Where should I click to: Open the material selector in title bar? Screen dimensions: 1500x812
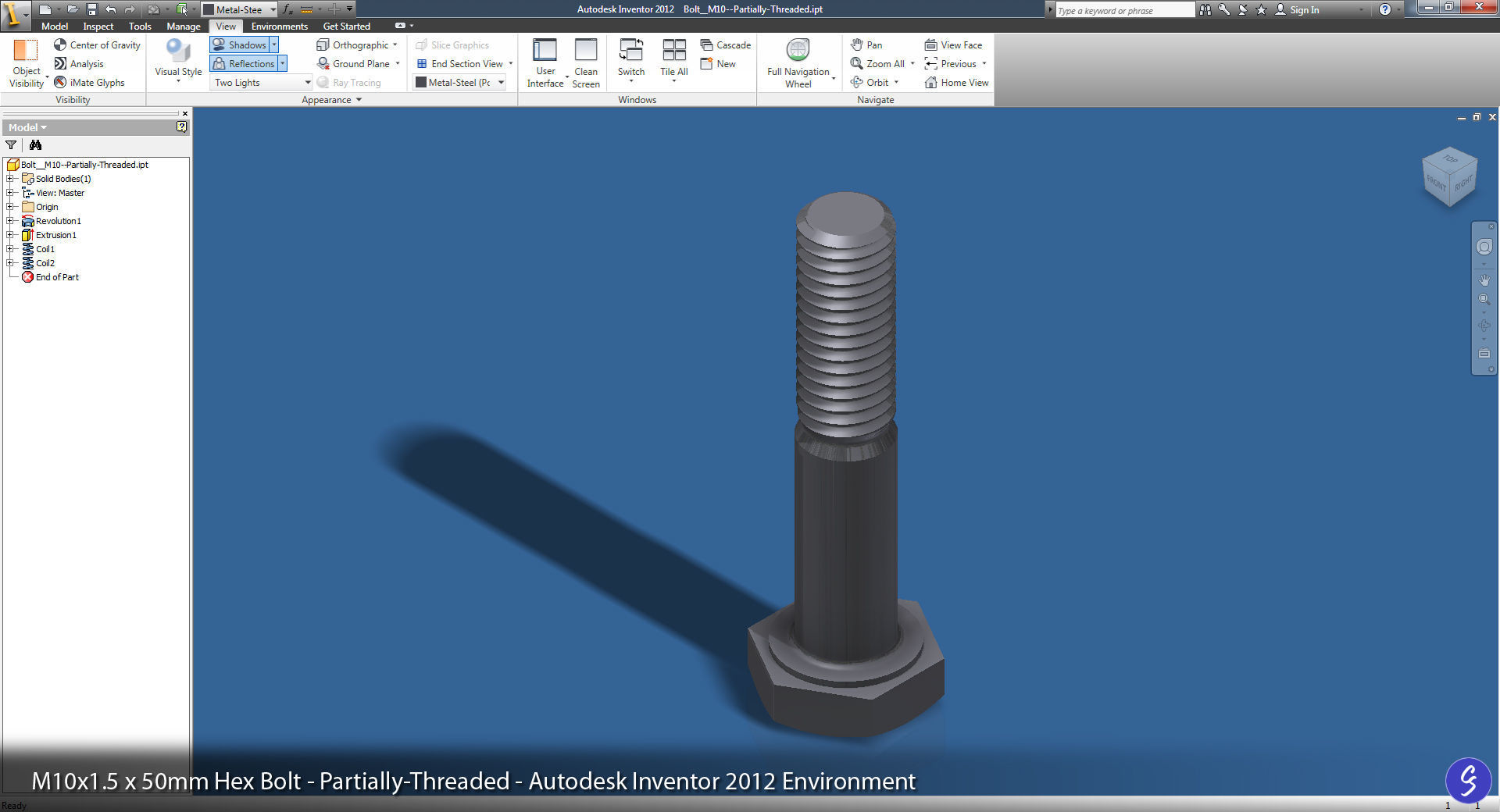click(239, 9)
